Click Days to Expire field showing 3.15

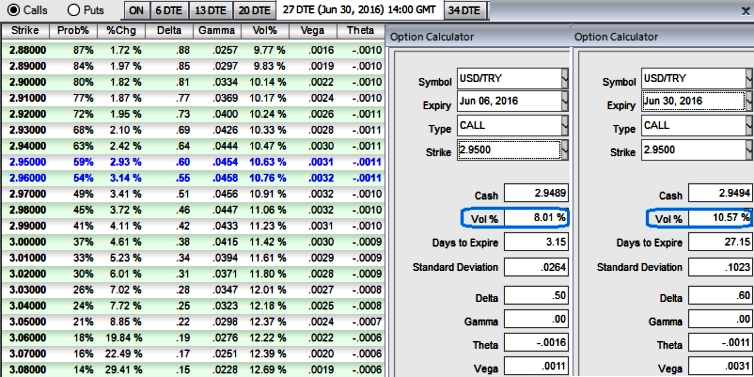[536, 241]
